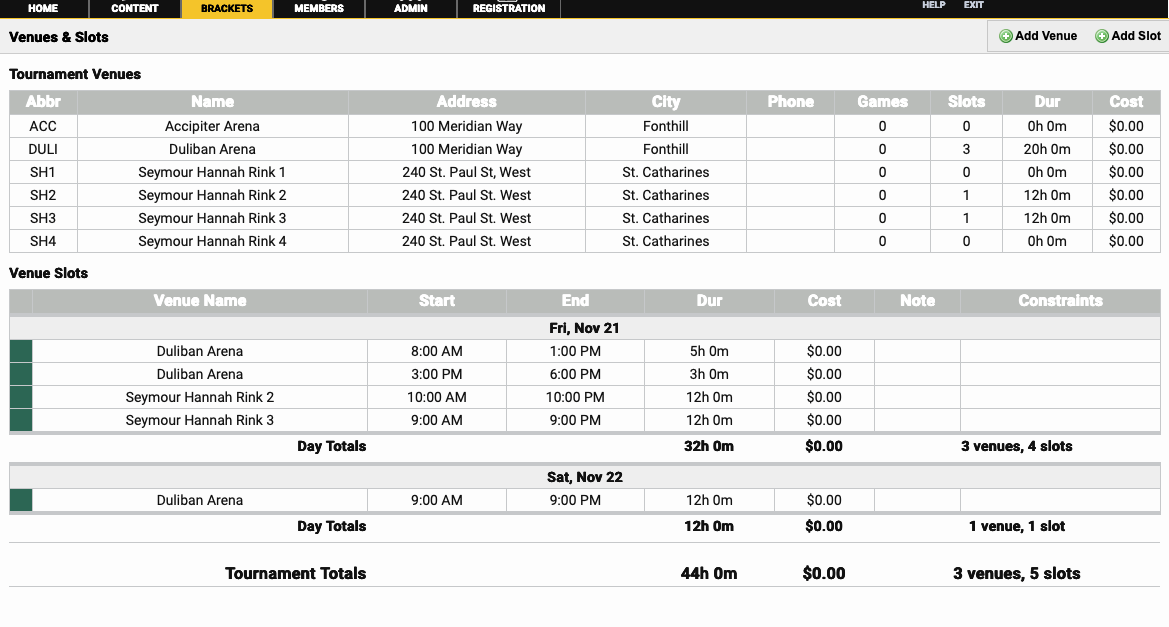
Task: Click the ACC abbreviation cell
Action: pos(43,126)
